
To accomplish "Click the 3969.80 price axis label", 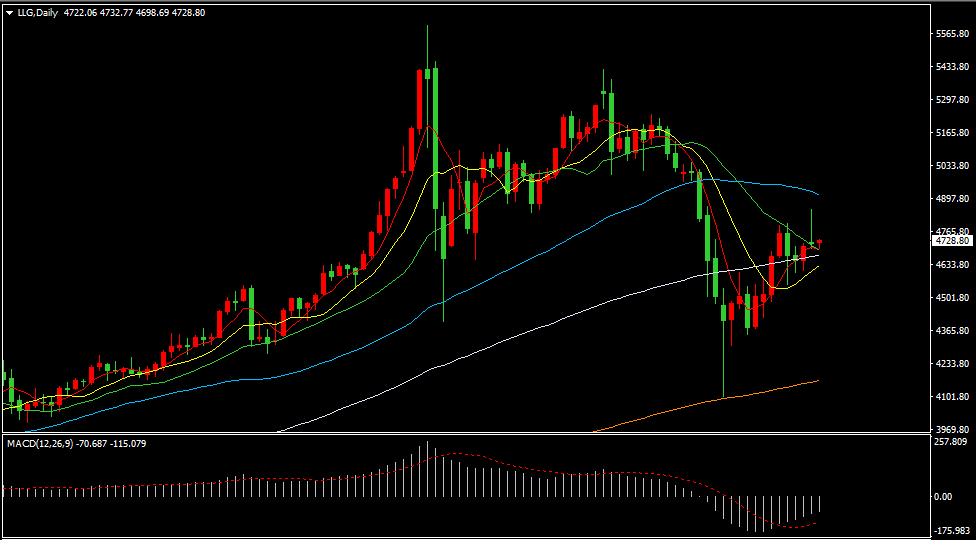I will [x=952, y=429].
